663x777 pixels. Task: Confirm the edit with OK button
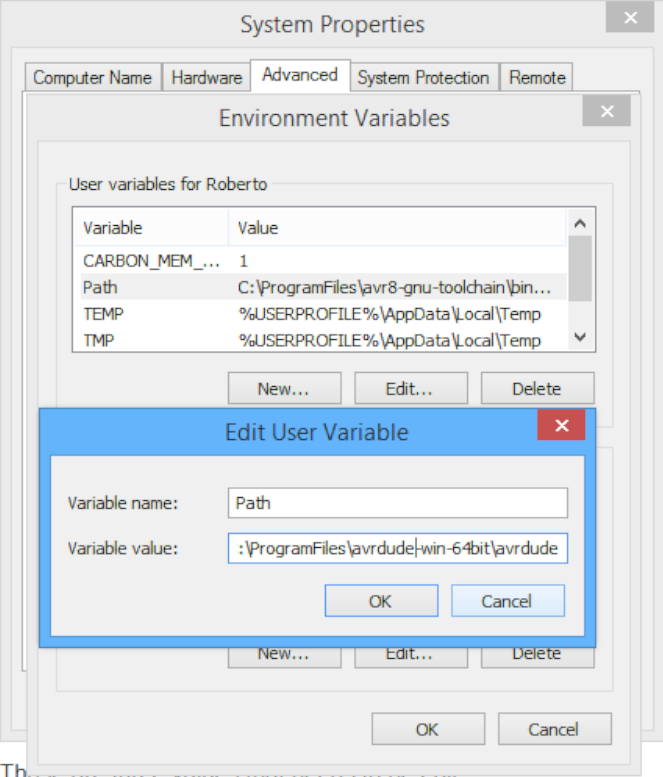click(380, 600)
